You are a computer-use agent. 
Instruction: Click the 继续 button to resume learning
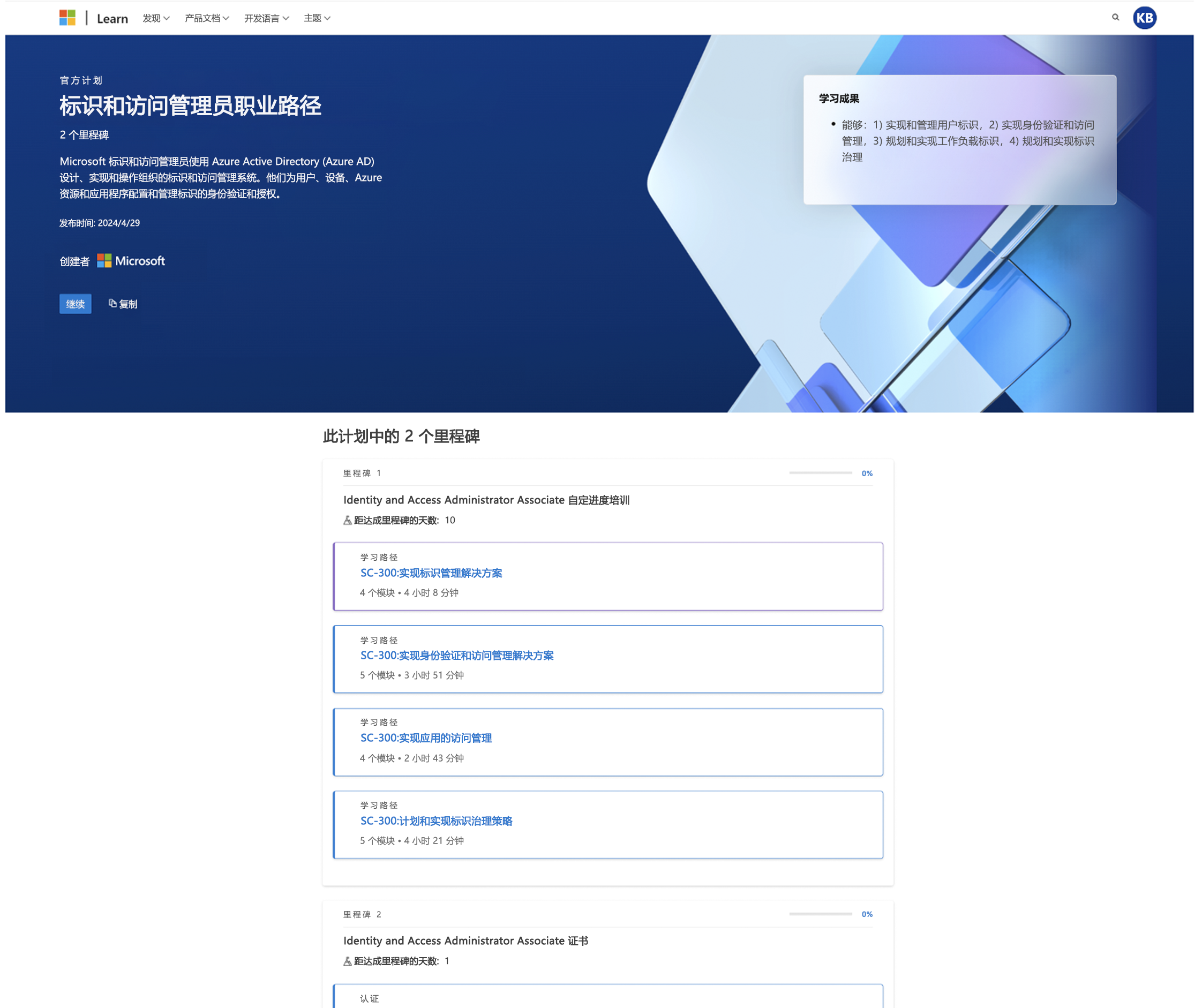(x=76, y=303)
